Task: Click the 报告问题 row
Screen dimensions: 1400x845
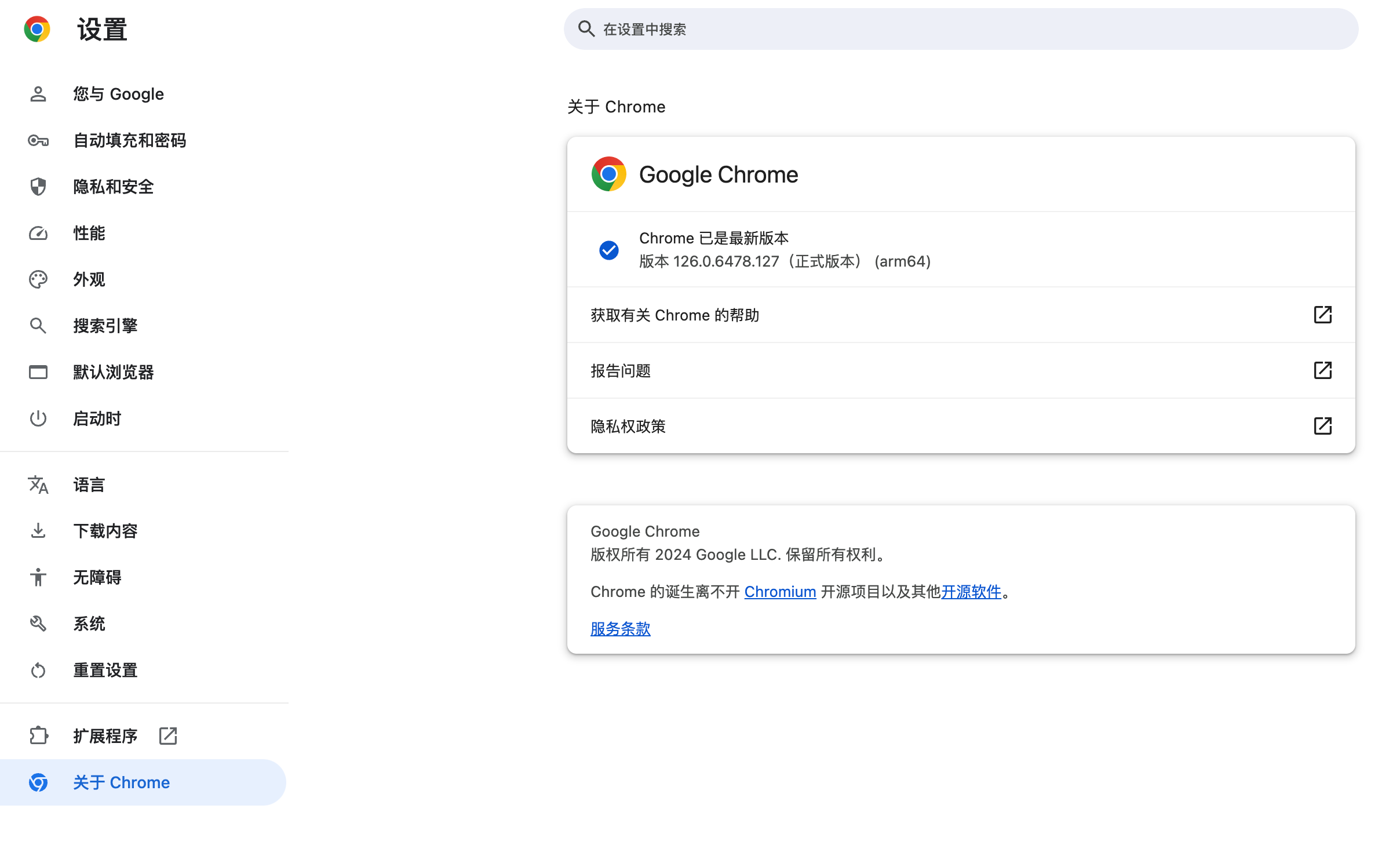Action: coord(961,370)
